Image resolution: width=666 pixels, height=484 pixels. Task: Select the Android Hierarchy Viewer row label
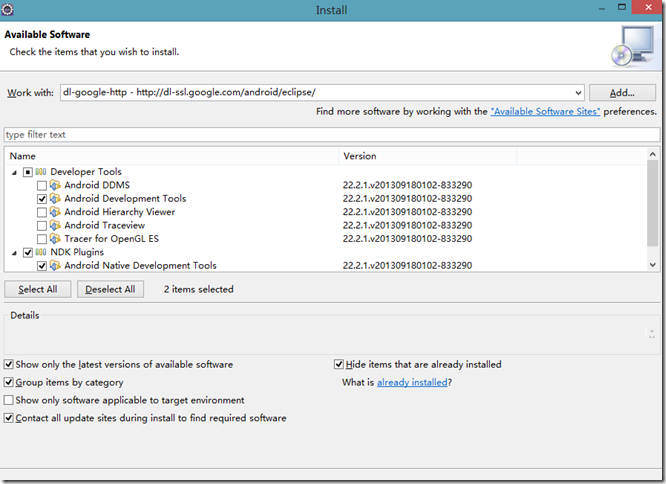120,212
